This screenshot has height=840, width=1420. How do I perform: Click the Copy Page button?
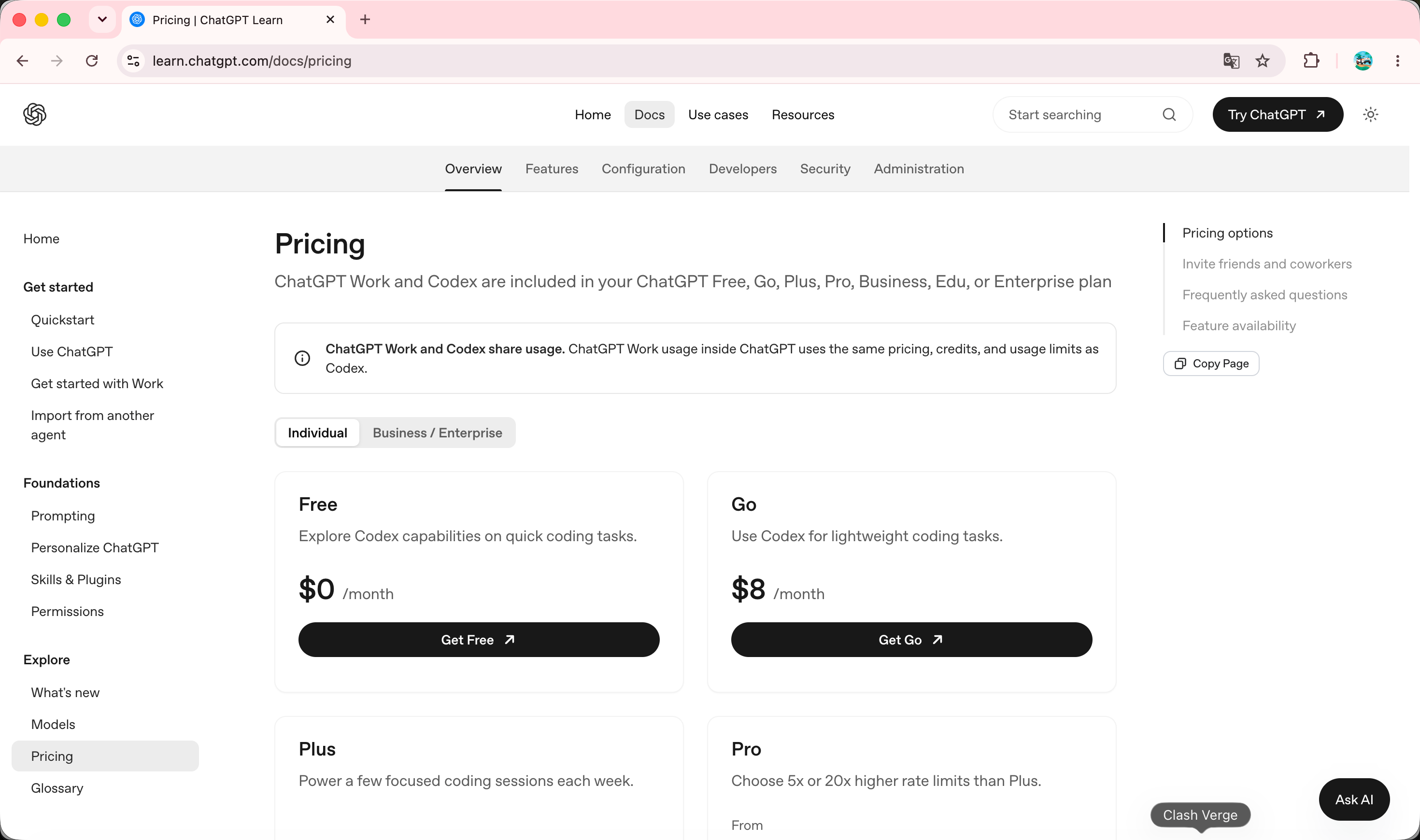[1211, 364]
